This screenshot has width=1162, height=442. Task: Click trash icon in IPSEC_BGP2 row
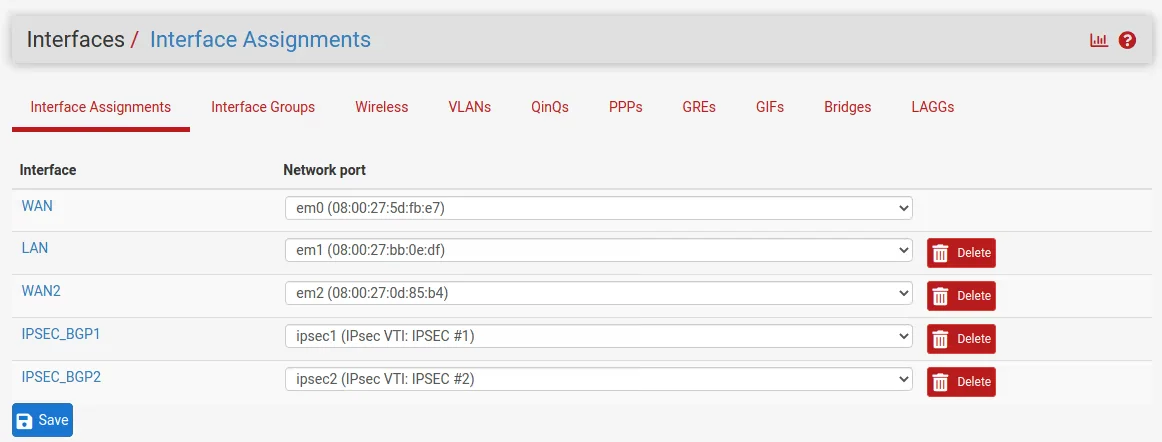click(940, 382)
